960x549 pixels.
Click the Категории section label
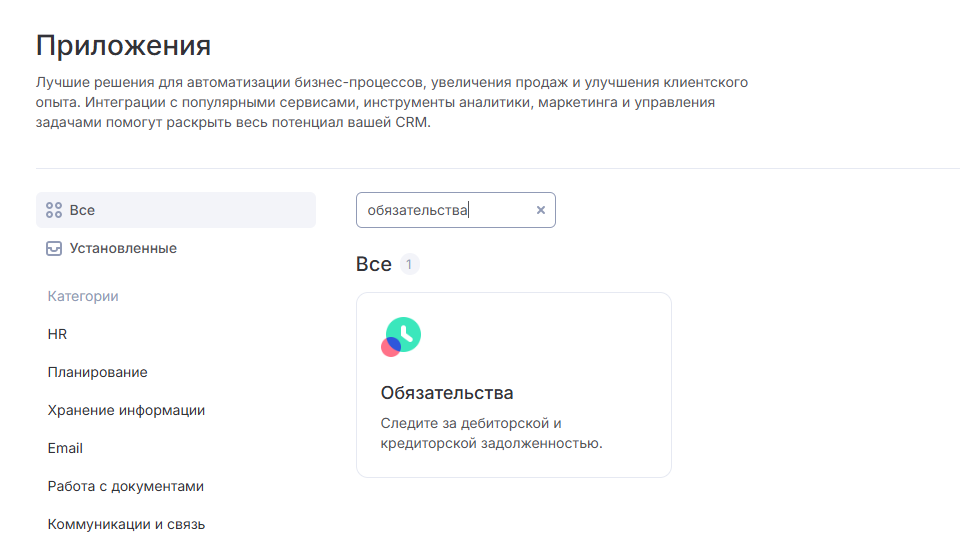pyautogui.click(x=83, y=296)
